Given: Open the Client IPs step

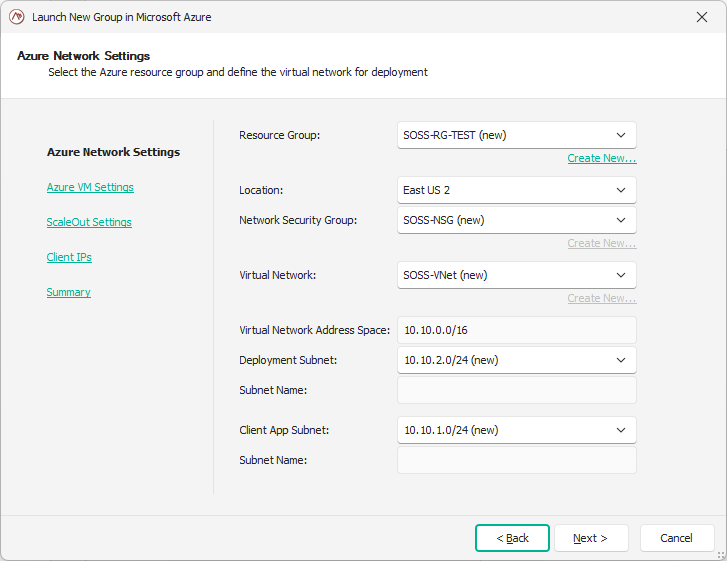Looking at the screenshot, I should pyautogui.click(x=69, y=257).
